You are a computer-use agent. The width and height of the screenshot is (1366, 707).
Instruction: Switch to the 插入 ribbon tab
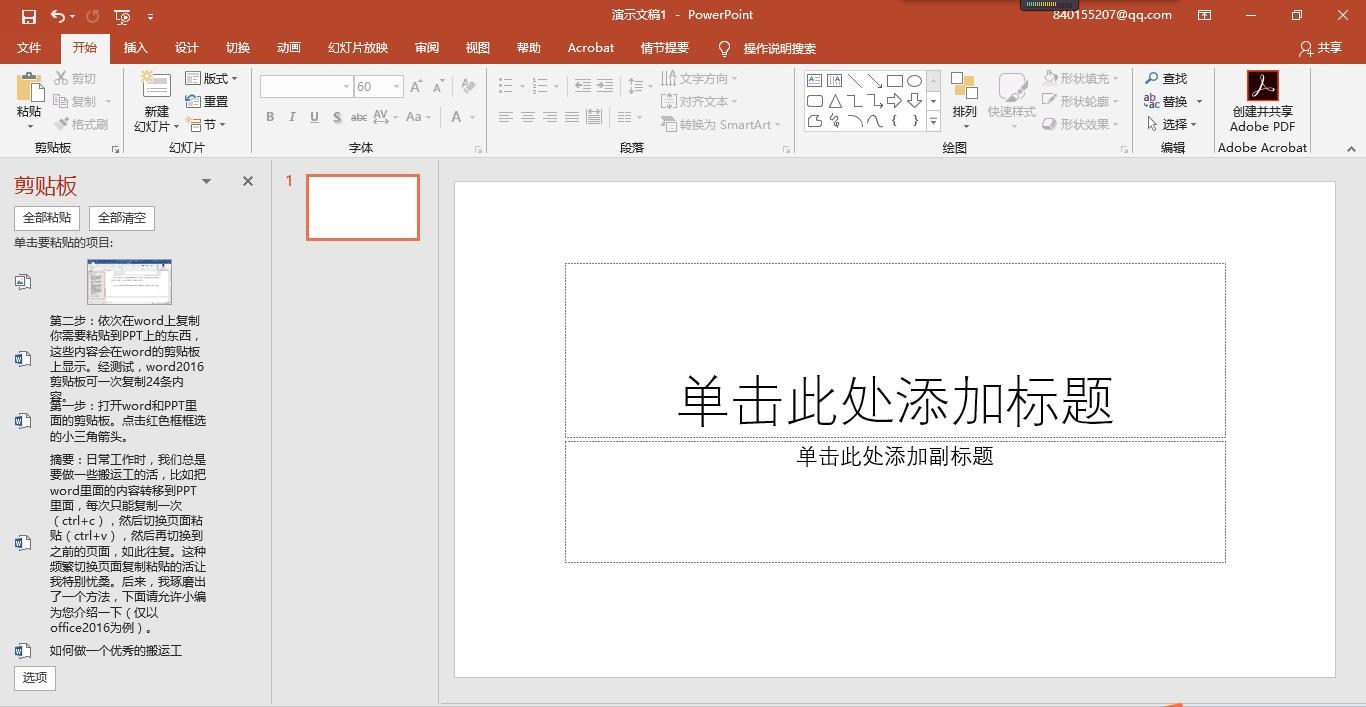point(136,47)
